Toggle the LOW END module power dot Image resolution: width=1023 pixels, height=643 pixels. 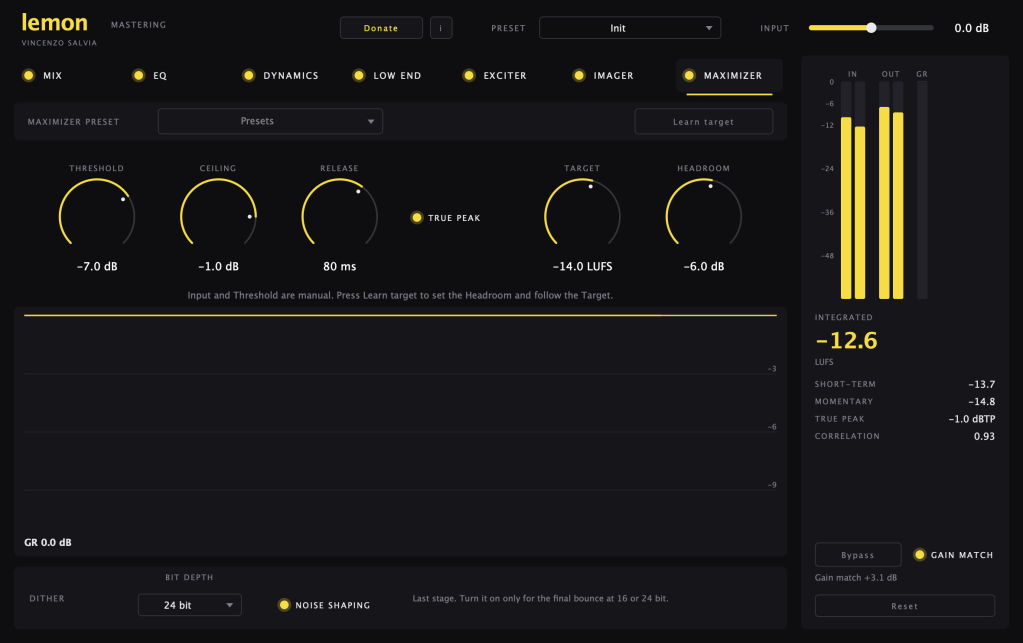pos(359,76)
